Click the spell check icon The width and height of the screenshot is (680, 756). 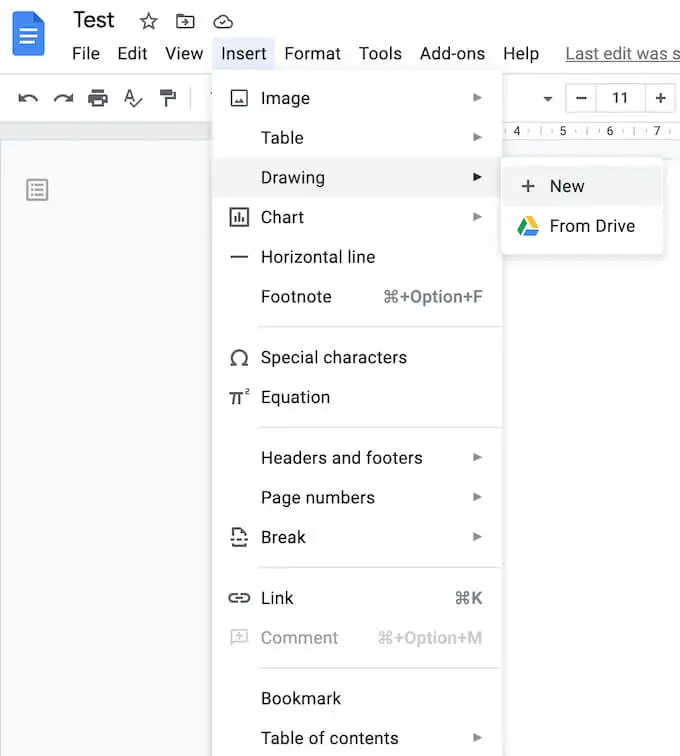133,98
